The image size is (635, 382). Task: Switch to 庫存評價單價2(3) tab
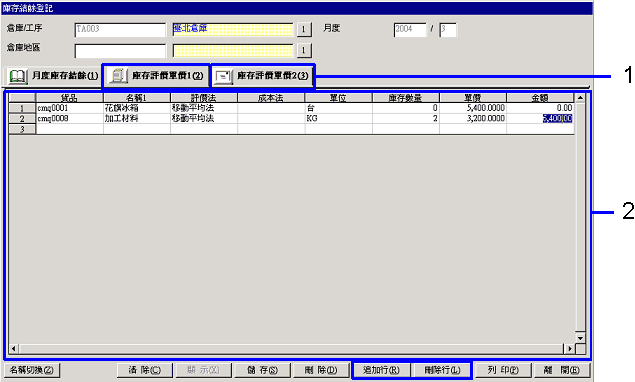tap(262, 76)
